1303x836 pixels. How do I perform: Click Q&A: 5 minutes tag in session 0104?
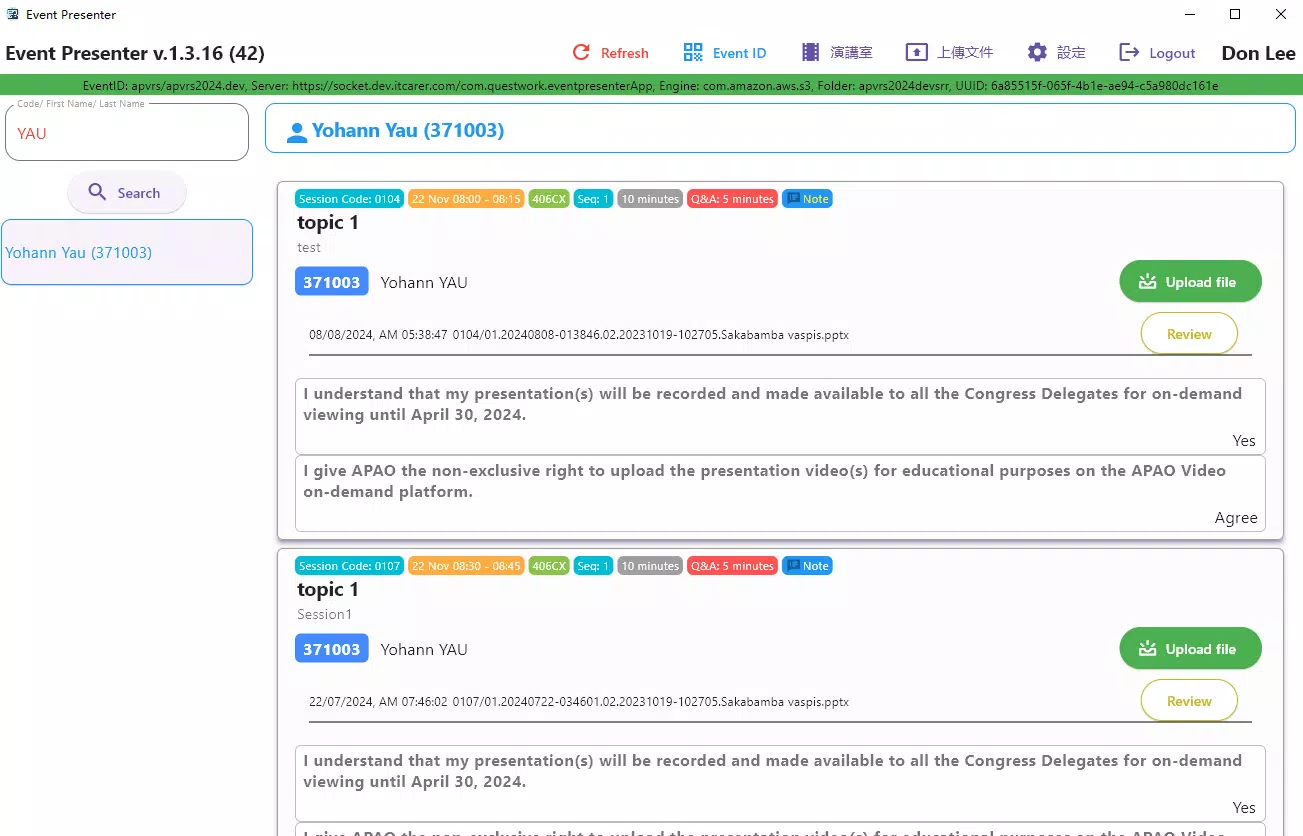click(x=732, y=199)
